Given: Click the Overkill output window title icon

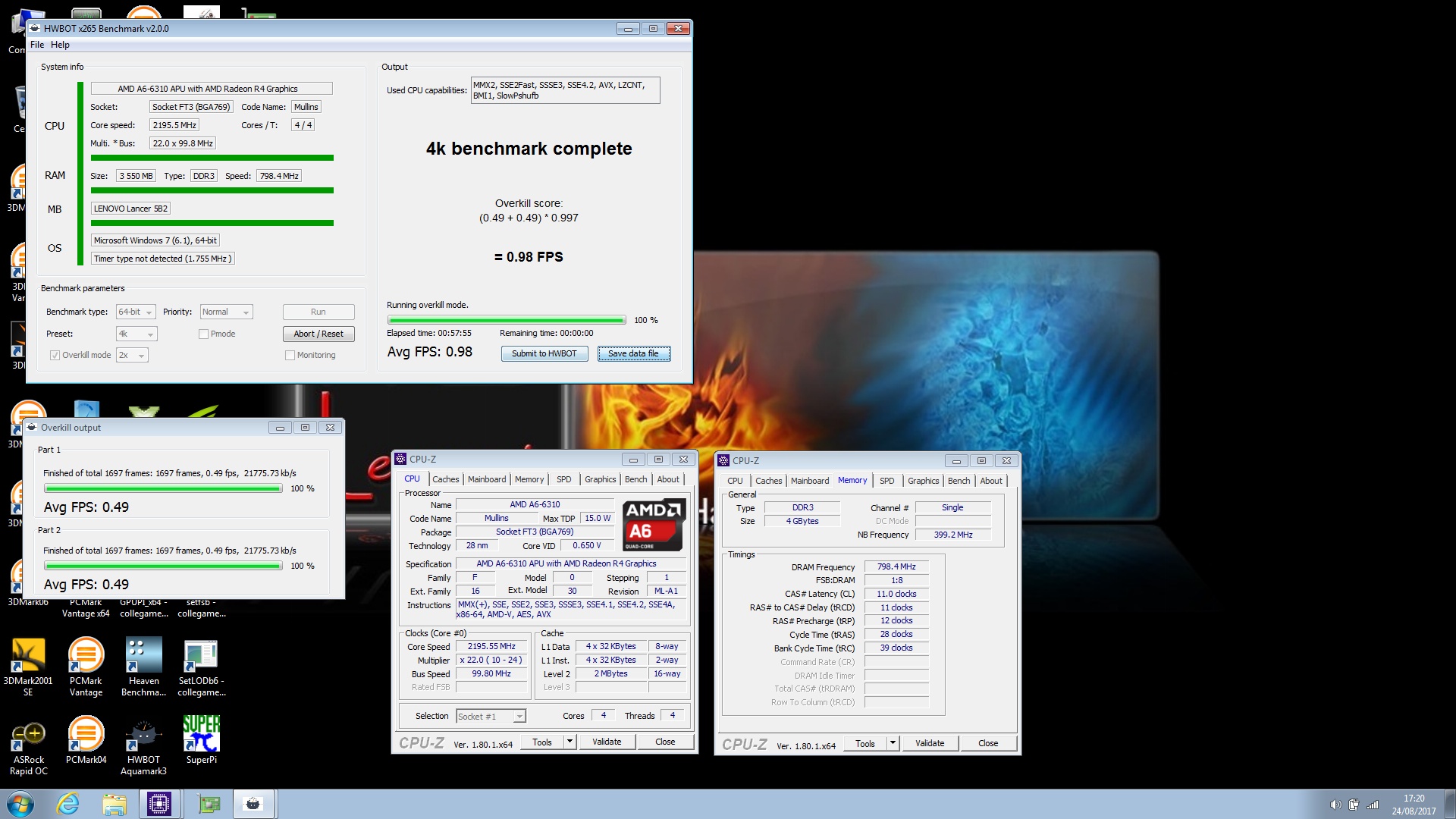Looking at the screenshot, I should click(32, 427).
